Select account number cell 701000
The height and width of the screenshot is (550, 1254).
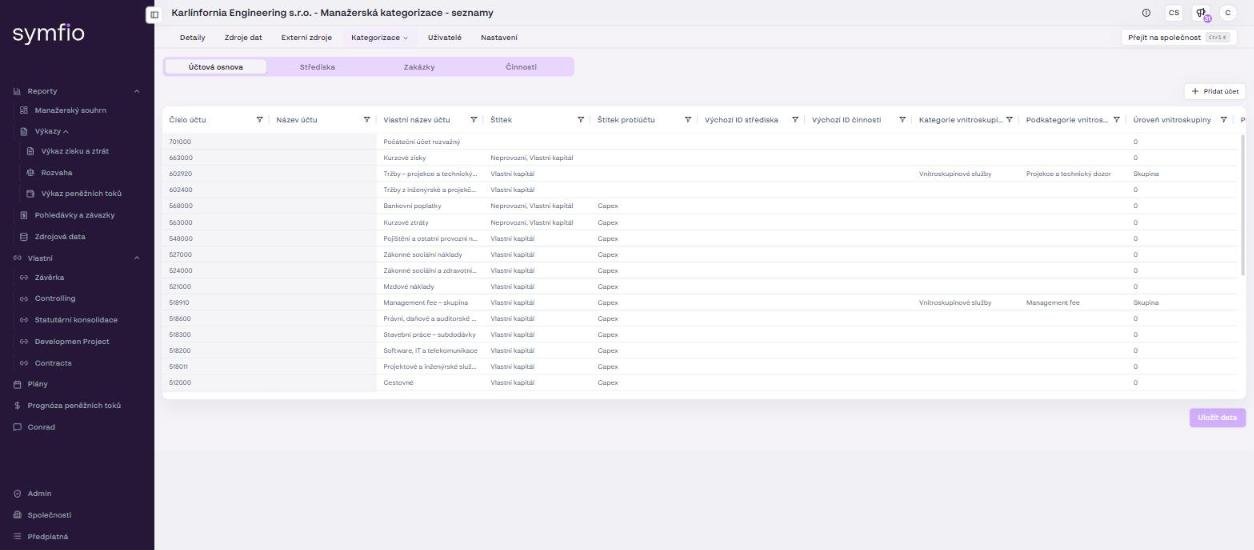click(x=181, y=141)
